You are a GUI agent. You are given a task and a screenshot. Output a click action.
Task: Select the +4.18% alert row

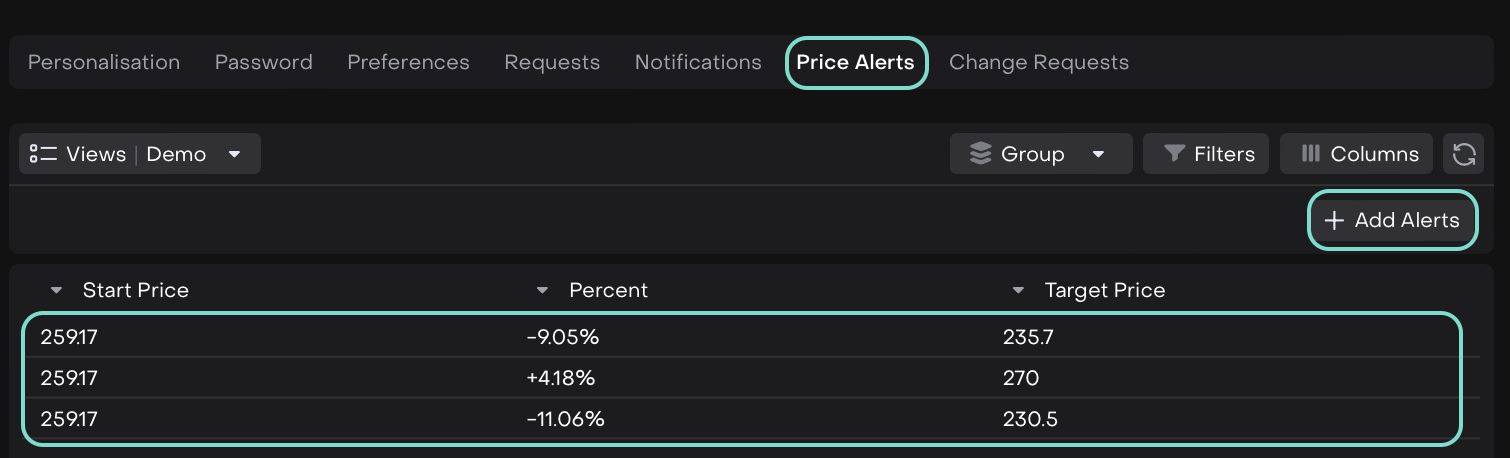tap(740, 378)
